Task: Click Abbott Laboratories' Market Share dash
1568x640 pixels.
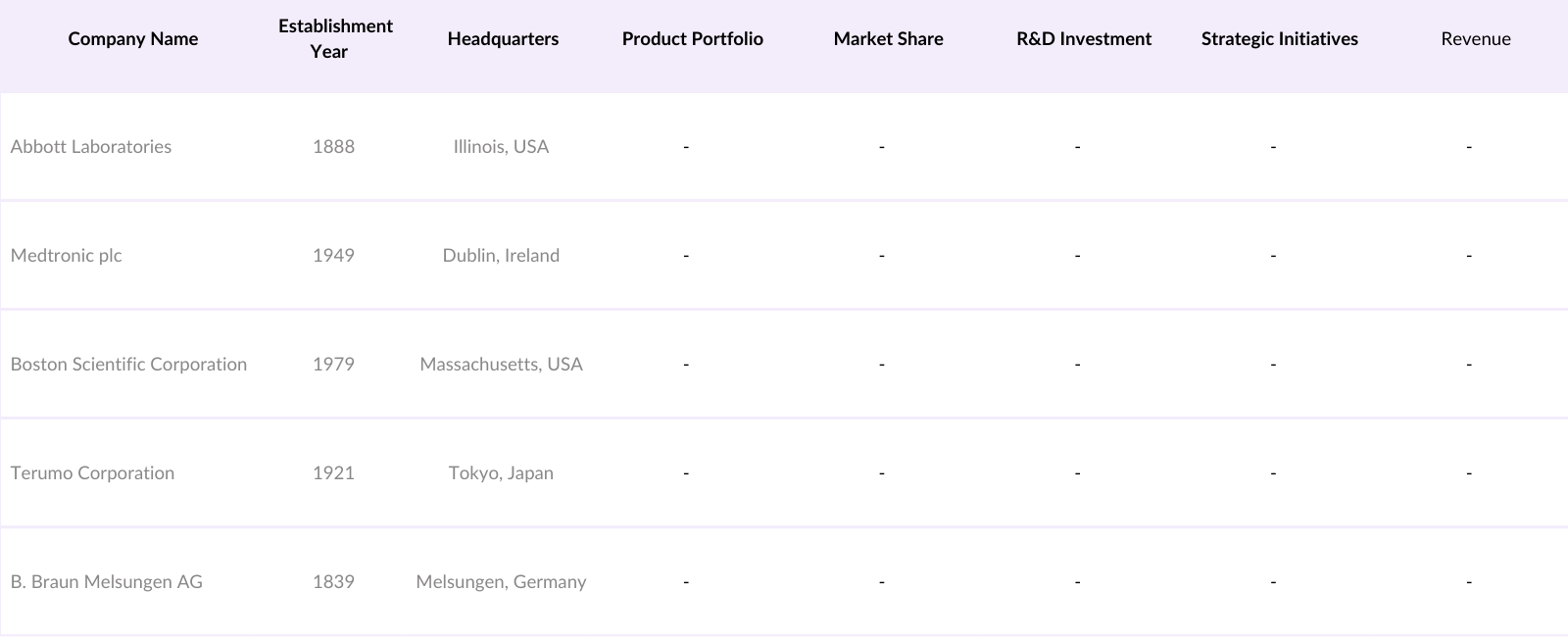Action: click(882, 147)
